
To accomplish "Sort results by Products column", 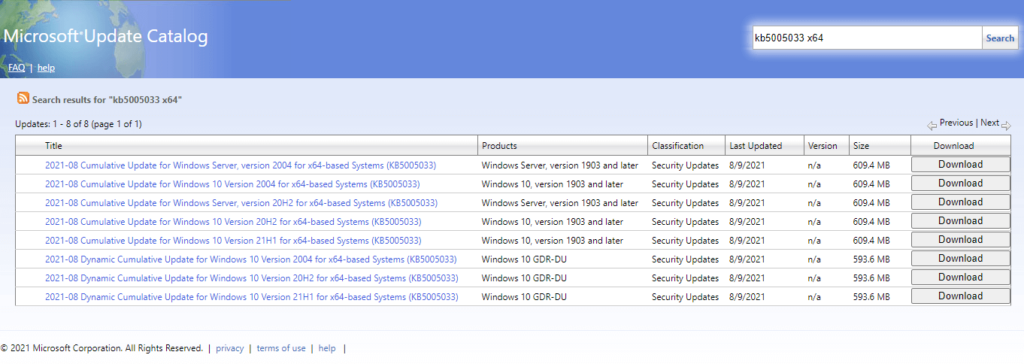I will click(x=499, y=146).
